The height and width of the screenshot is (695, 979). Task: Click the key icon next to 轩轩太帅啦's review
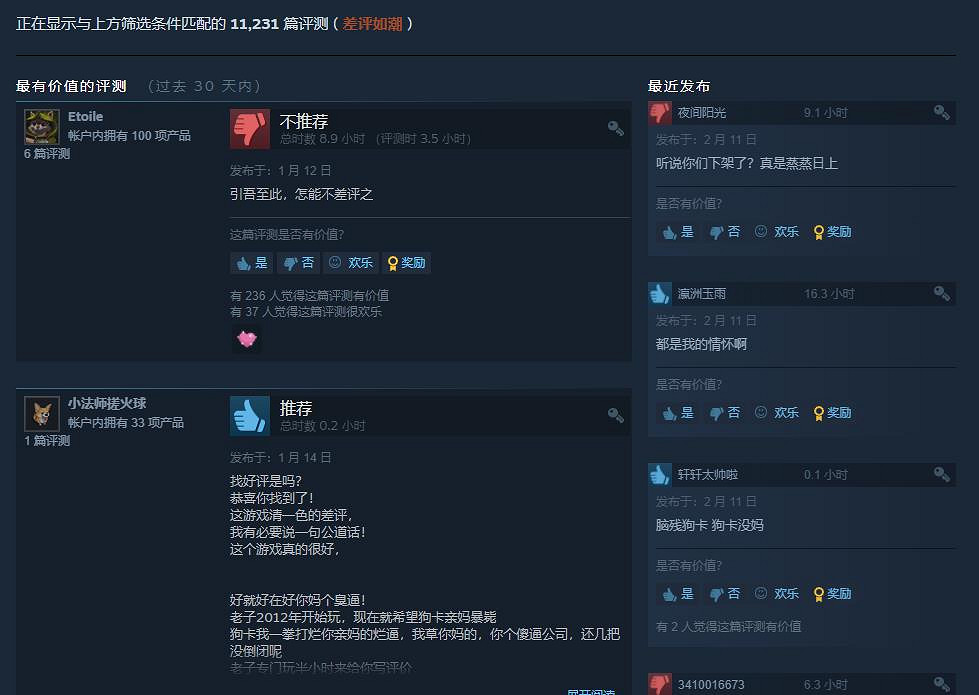[x=942, y=475]
